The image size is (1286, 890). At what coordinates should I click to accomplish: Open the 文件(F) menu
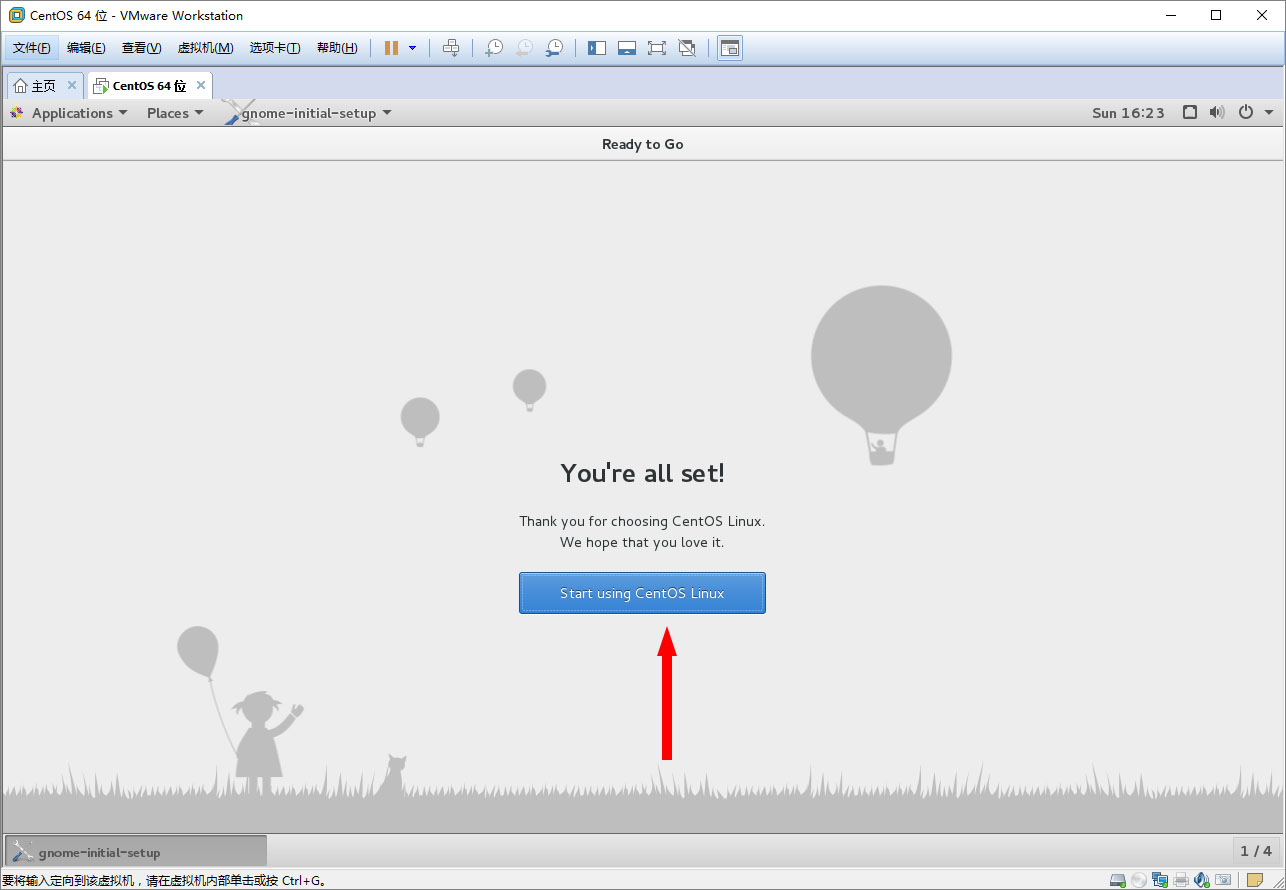(31, 48)
